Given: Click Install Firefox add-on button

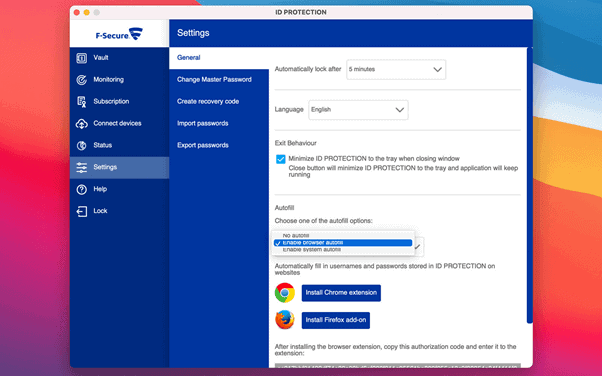Looking at the screenshot, I should [x=336, y=320].
